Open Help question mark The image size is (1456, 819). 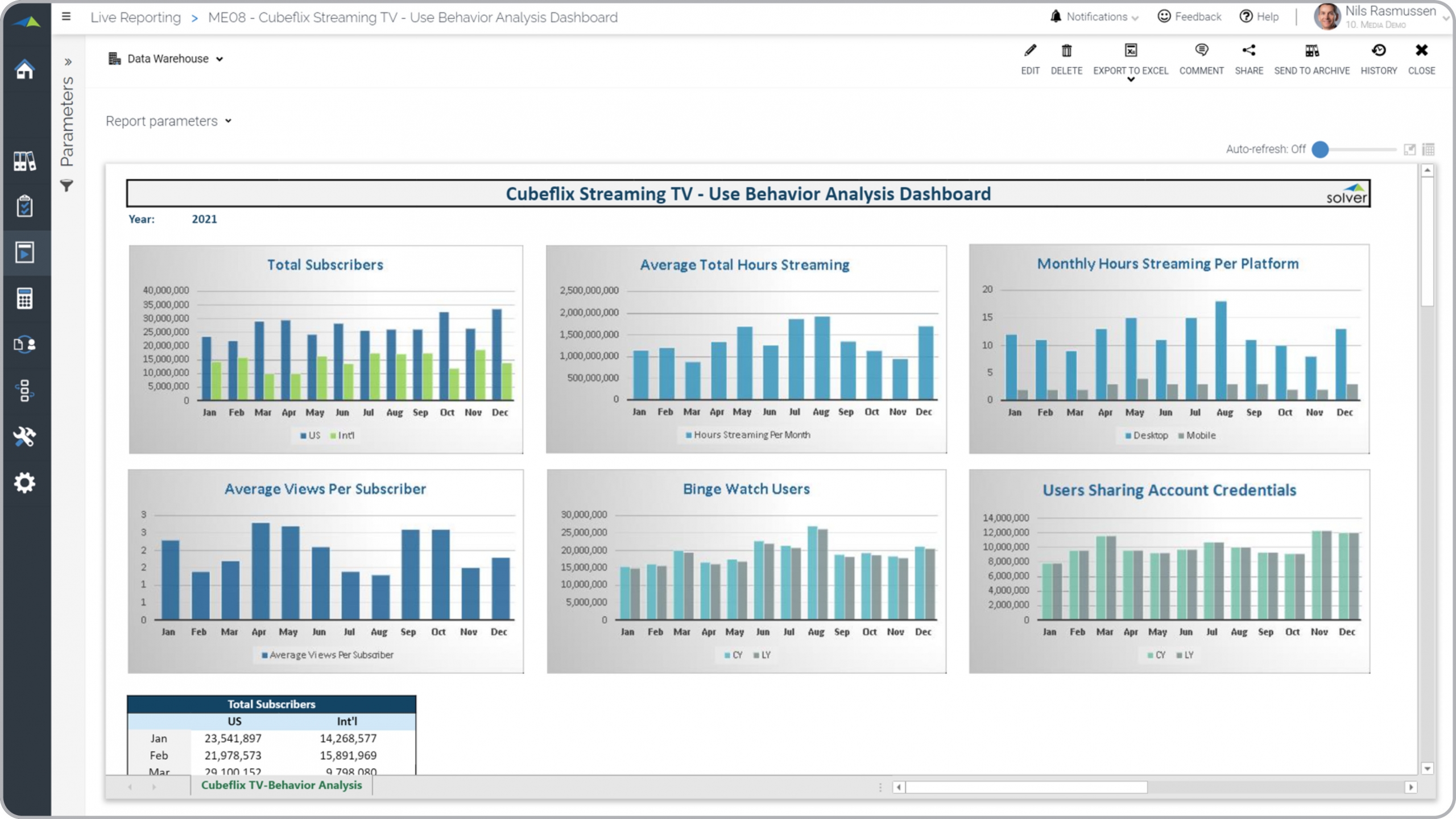pyautogui.click(x=1246, y=16)
